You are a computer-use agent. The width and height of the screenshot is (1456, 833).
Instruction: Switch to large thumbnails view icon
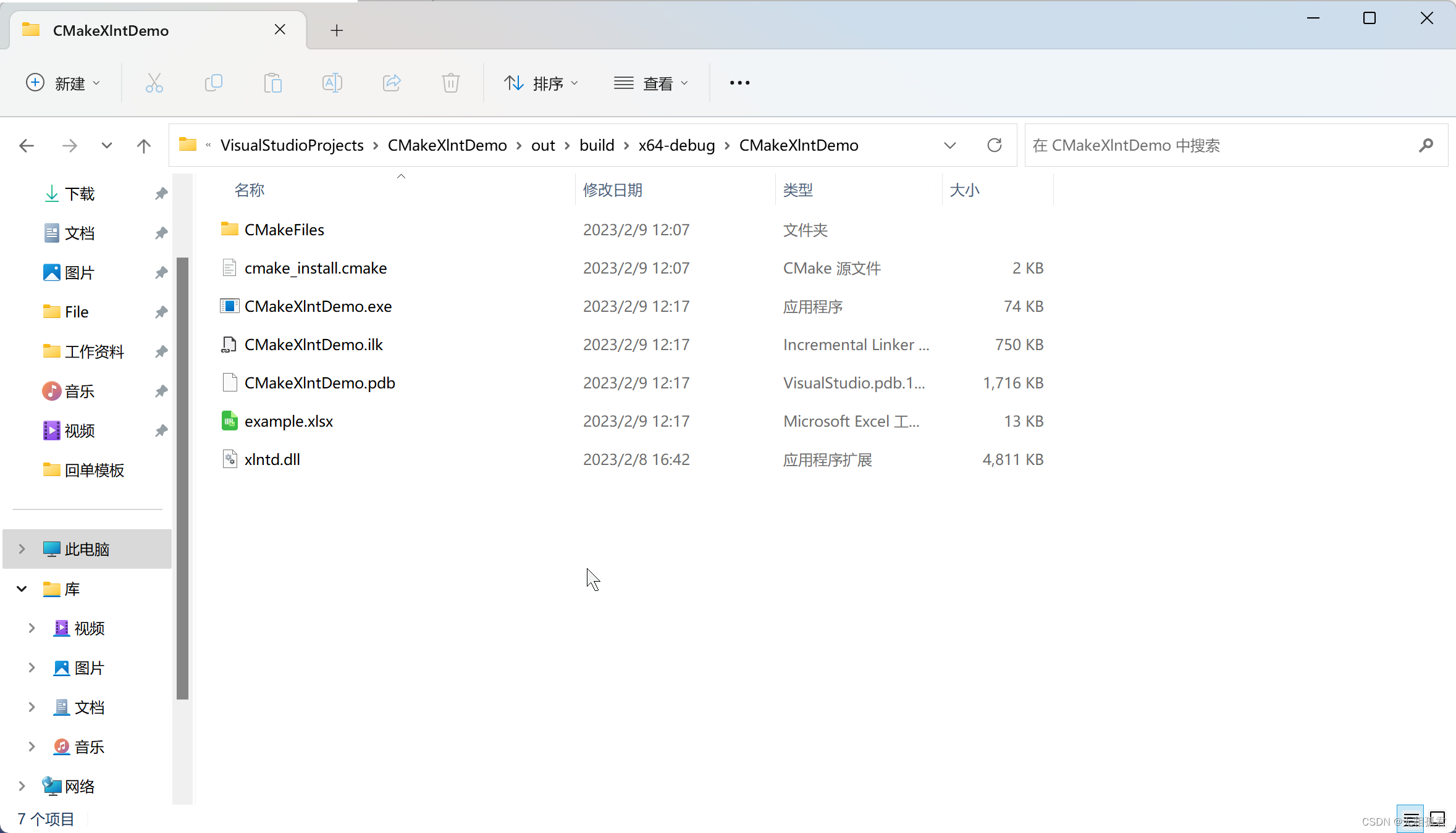point(1437,819)
